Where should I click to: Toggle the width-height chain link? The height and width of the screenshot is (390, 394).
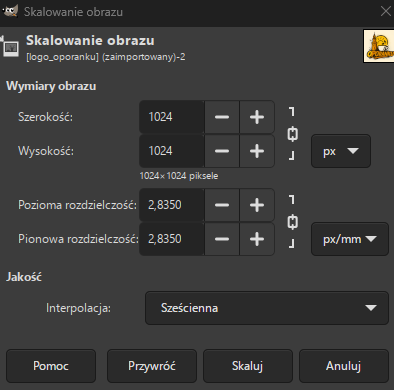point(292,134)
